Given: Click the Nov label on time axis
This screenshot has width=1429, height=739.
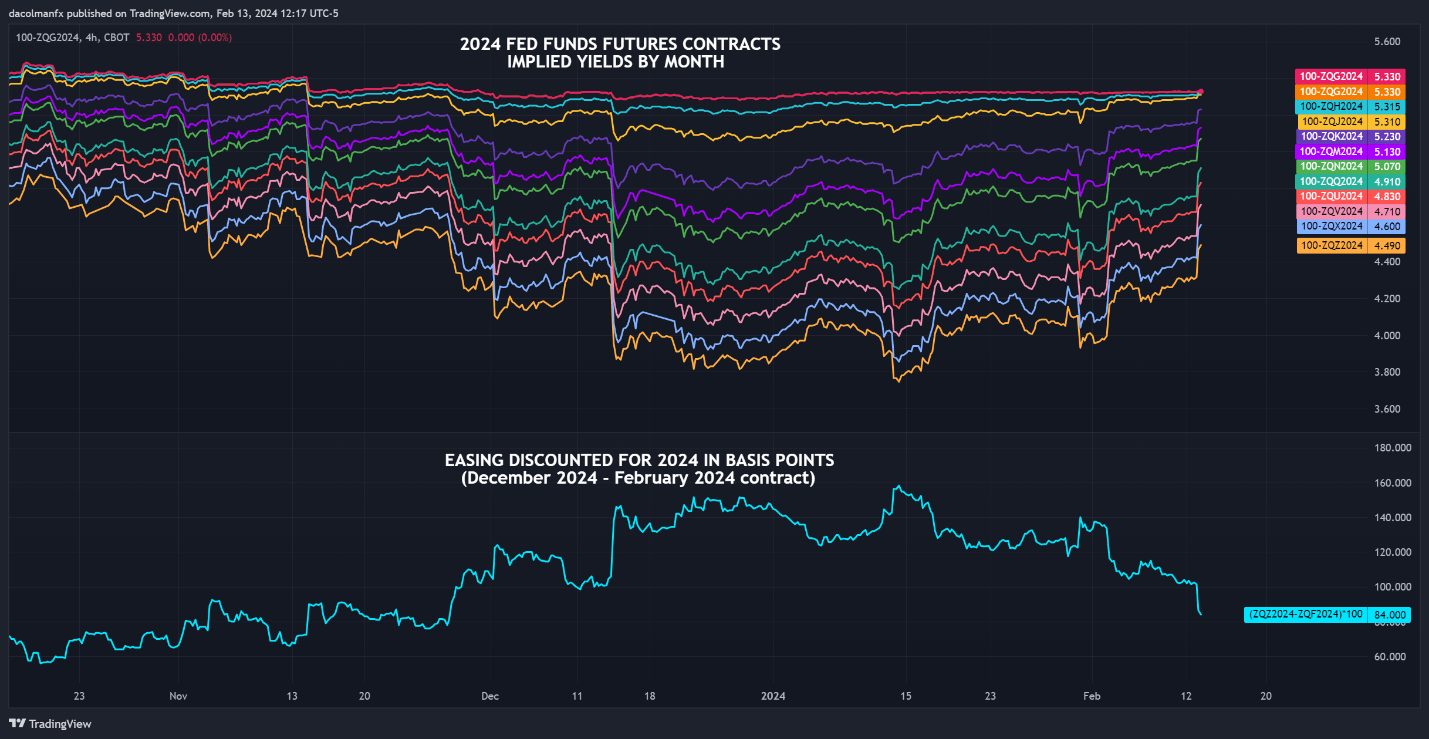Looking at the screenshot, I should (x=178, y=695).
